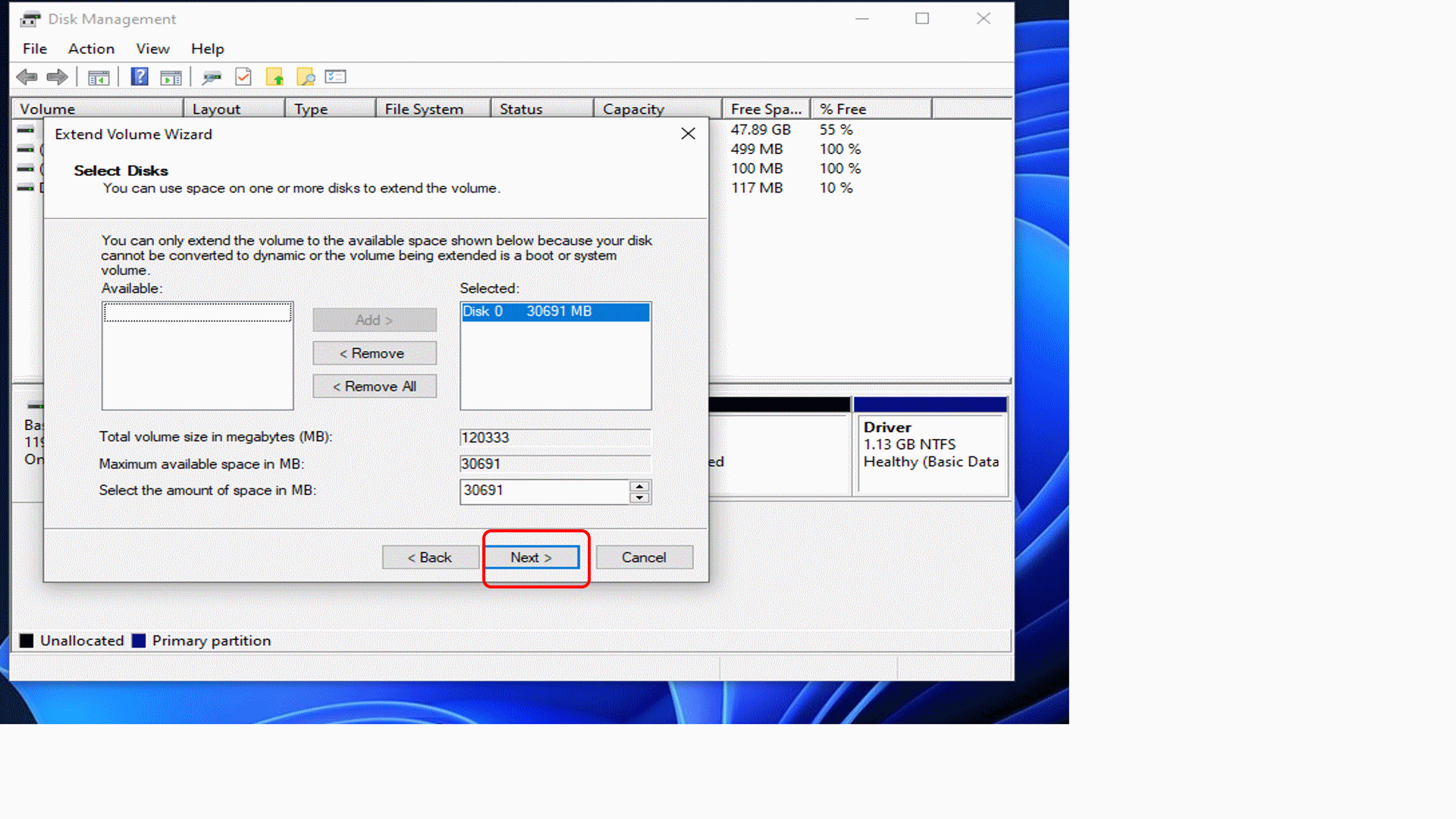Click Show/Hide Action Pane toolbar icon
Screen dimensions: 1456x819
pos(171,77)
